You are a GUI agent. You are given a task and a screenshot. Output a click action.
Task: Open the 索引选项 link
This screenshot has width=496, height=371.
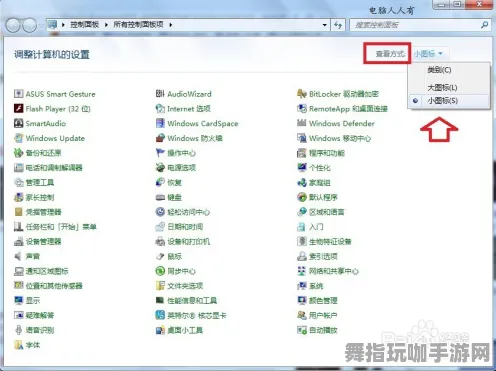323,256
